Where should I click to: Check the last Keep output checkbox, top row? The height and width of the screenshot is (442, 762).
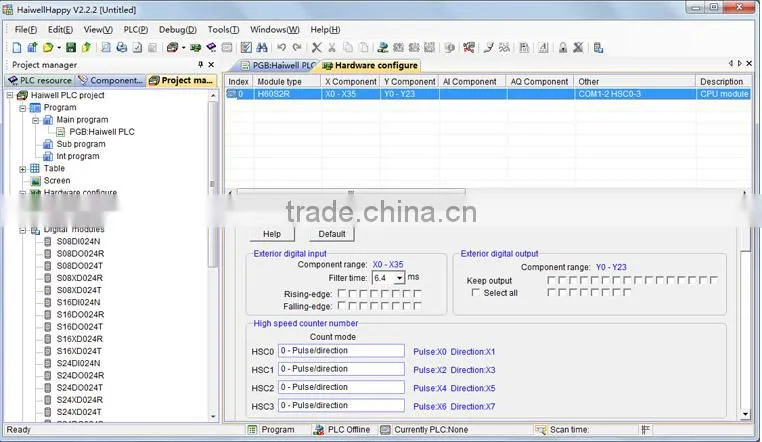pos(713,280)
